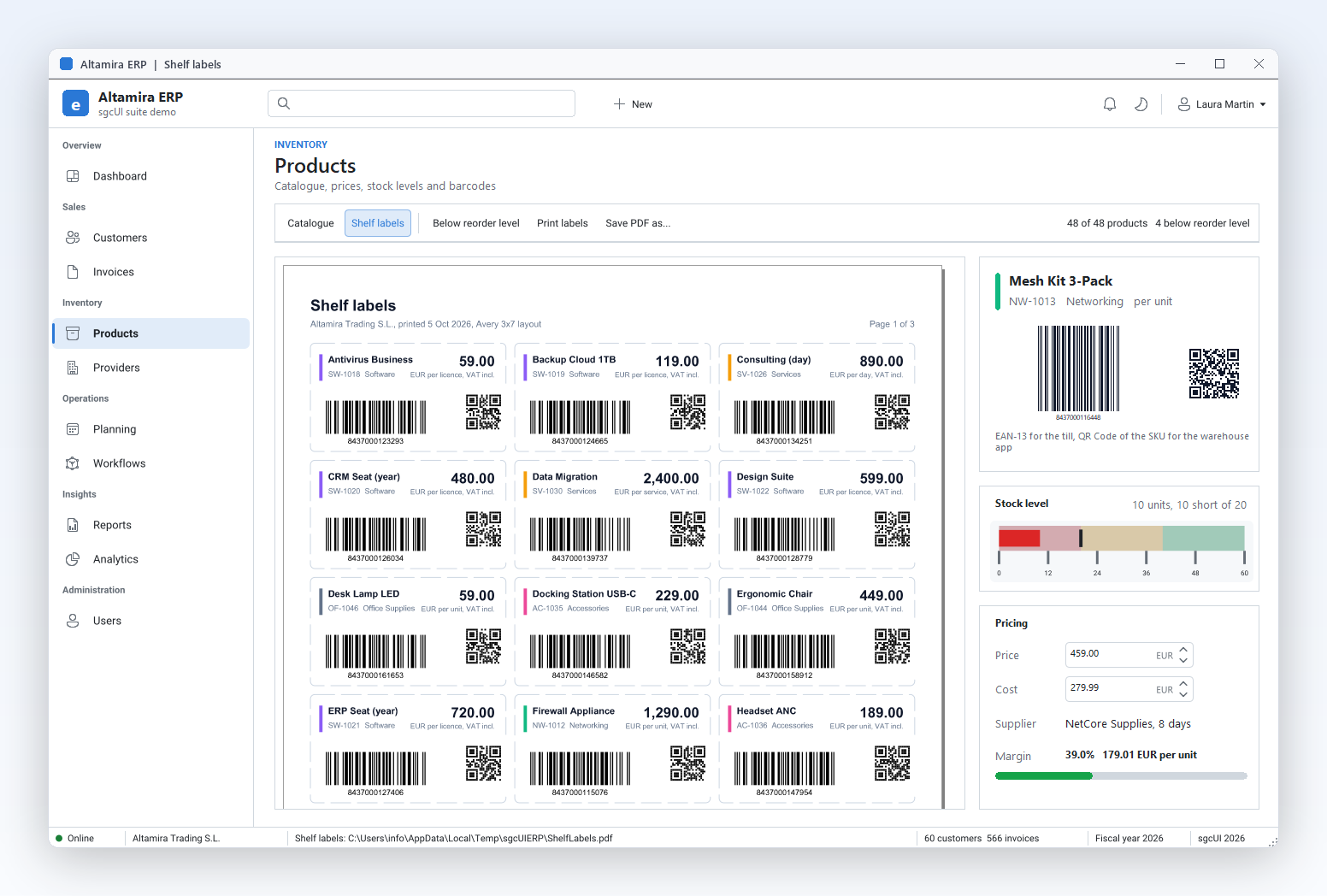Increase the Price value with up arrow
This screenshot has height=896, width=1327.
[x=1183, y=650]
